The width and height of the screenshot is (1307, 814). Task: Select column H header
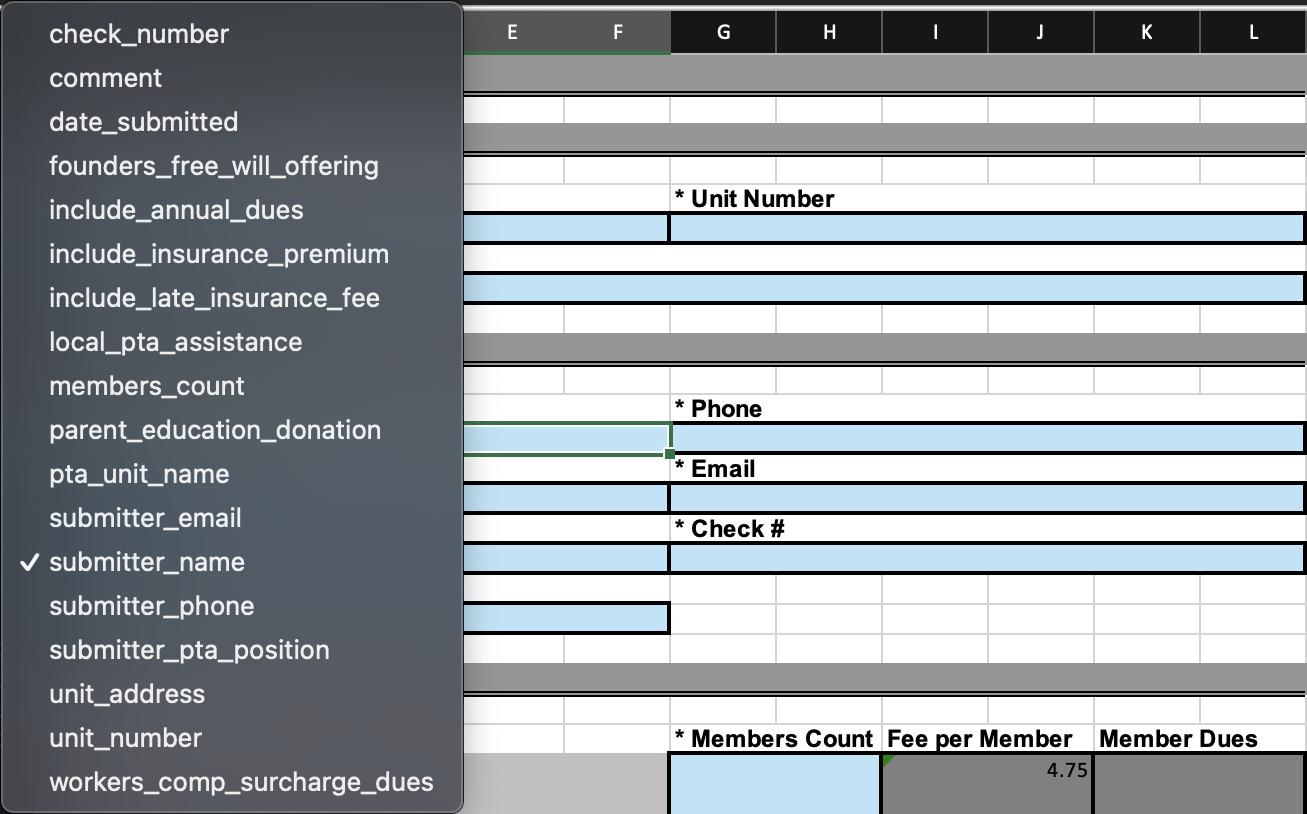pos(829,32)
